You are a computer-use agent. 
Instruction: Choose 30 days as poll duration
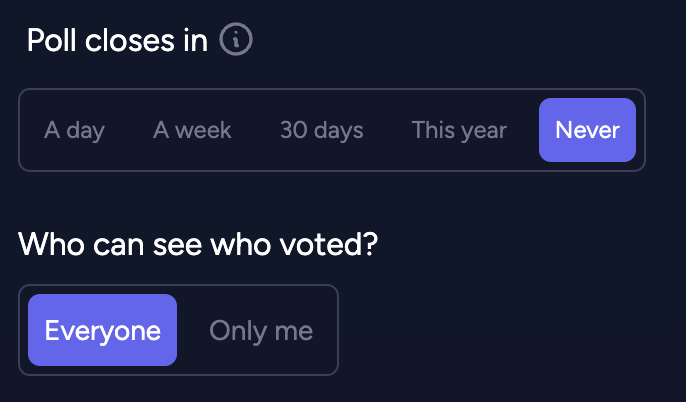(322, 130)
